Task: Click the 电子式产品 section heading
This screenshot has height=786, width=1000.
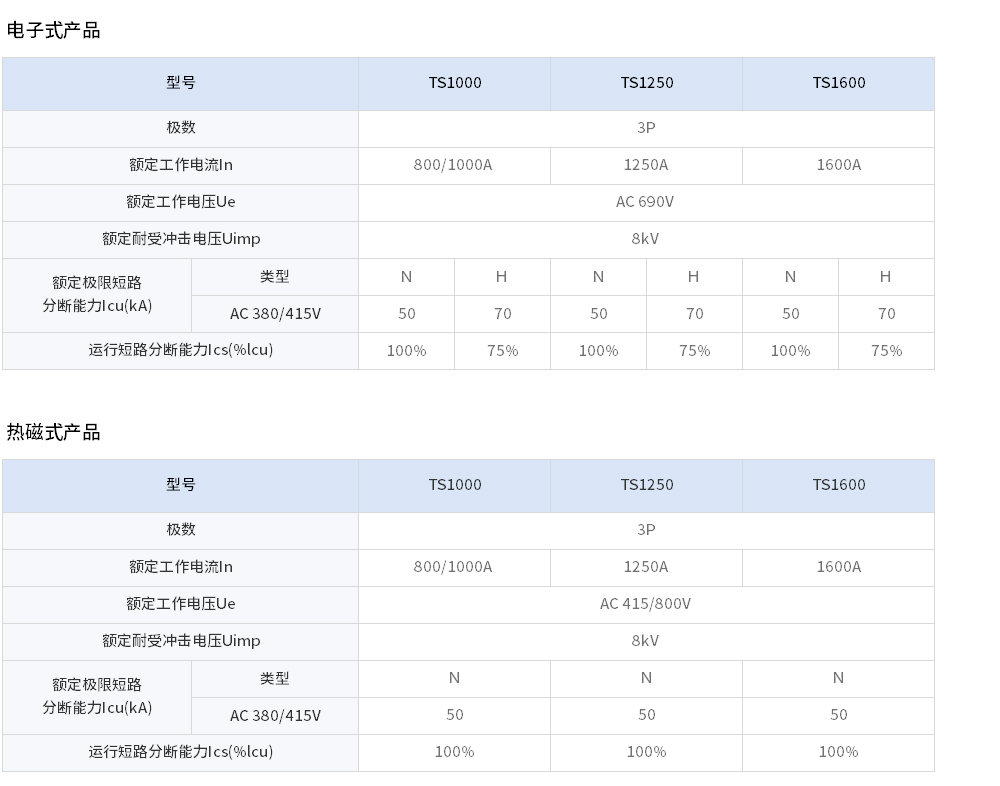Action: tap(54, 31)
